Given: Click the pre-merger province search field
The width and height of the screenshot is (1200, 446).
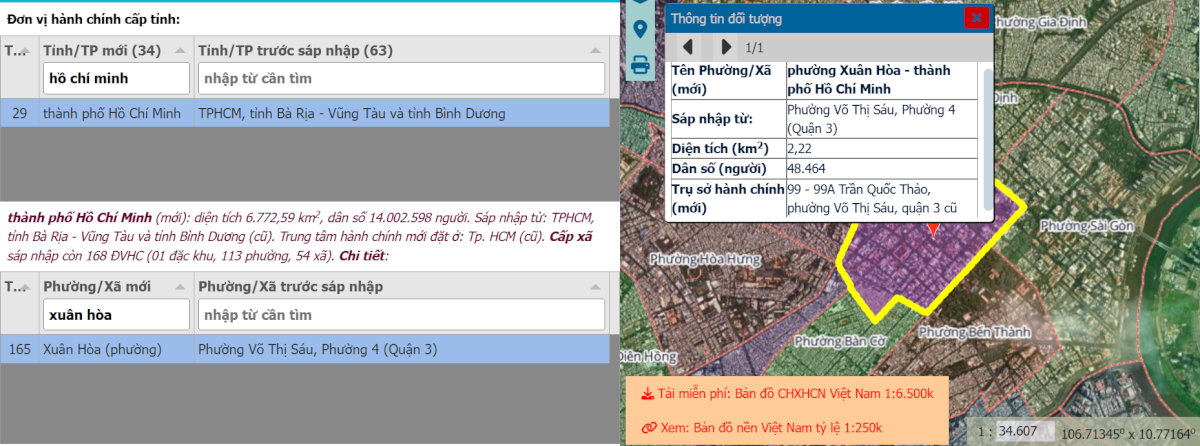Looking at the screenshot, I should pos(401,78).
